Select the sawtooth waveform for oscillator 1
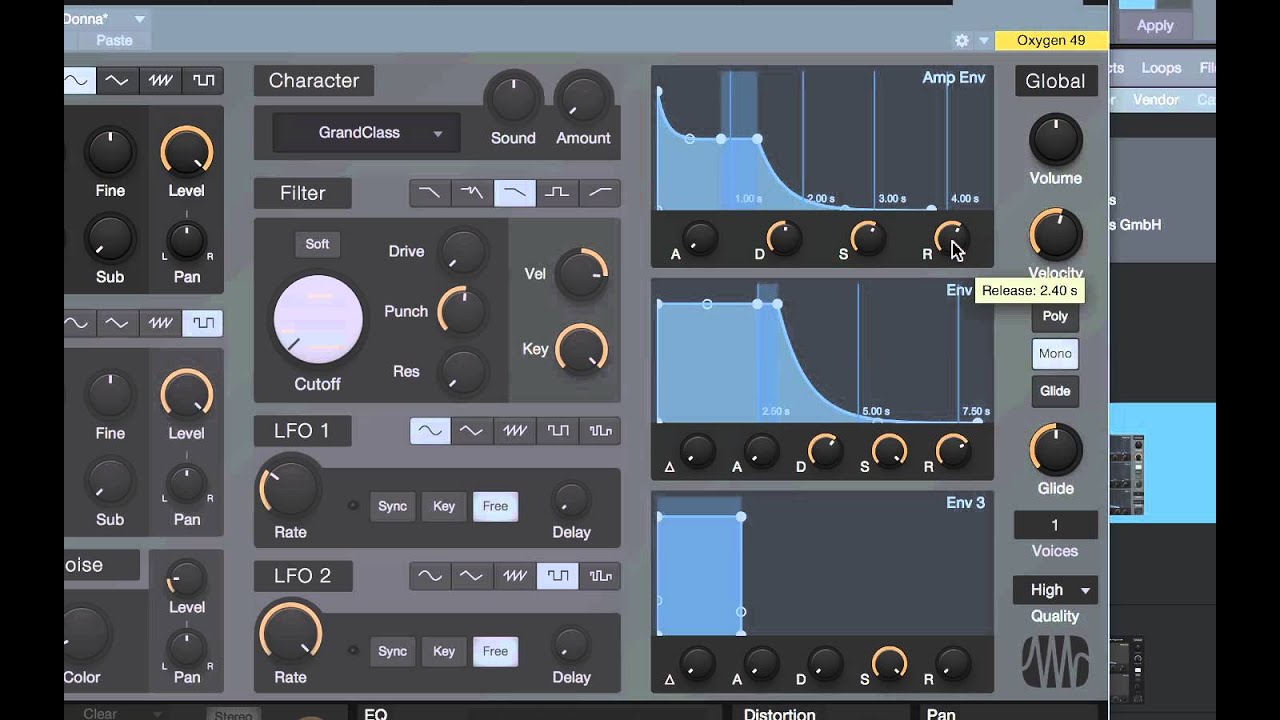The width and height of the screenshot is (1280, 720). click(160, 81)
